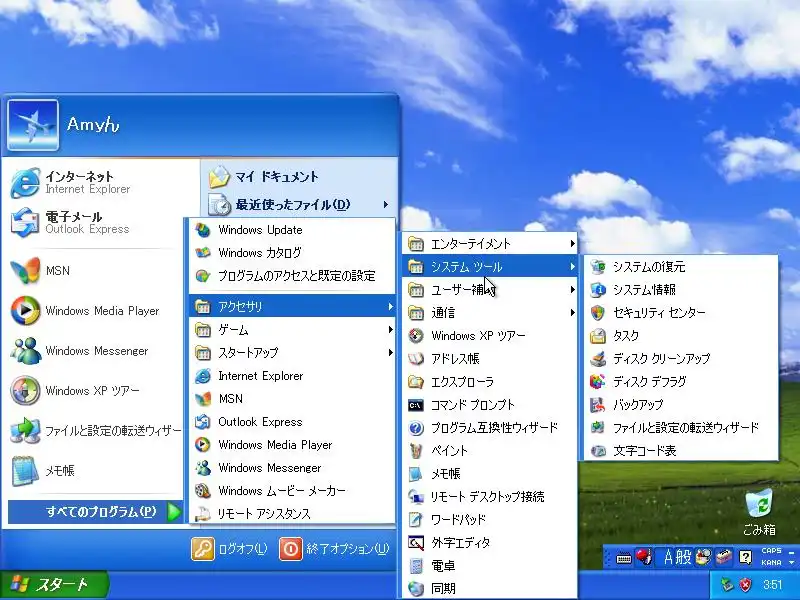Image resolution: width=800 pixels, height=600 pixels.
Task: Open IME tools toolbox icon on language bar
Action: pyautogui.click(x=724, y=557)
